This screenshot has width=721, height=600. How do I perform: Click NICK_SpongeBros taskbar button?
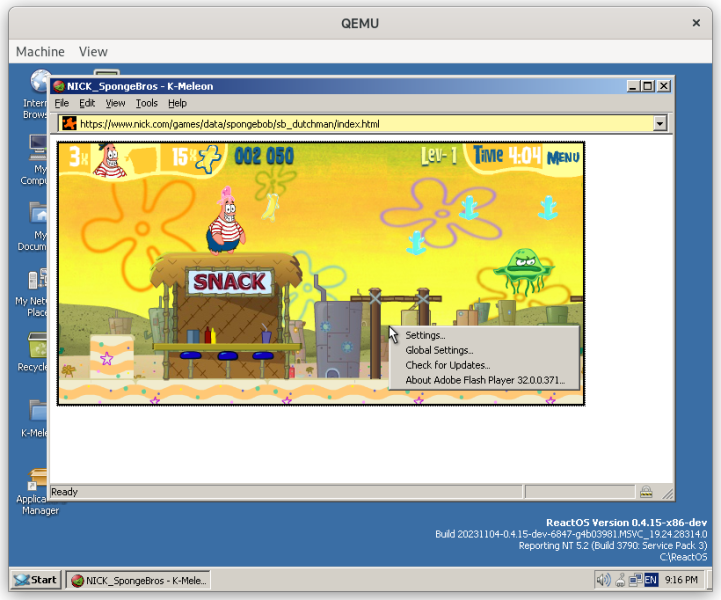click(x=138, y=580)
